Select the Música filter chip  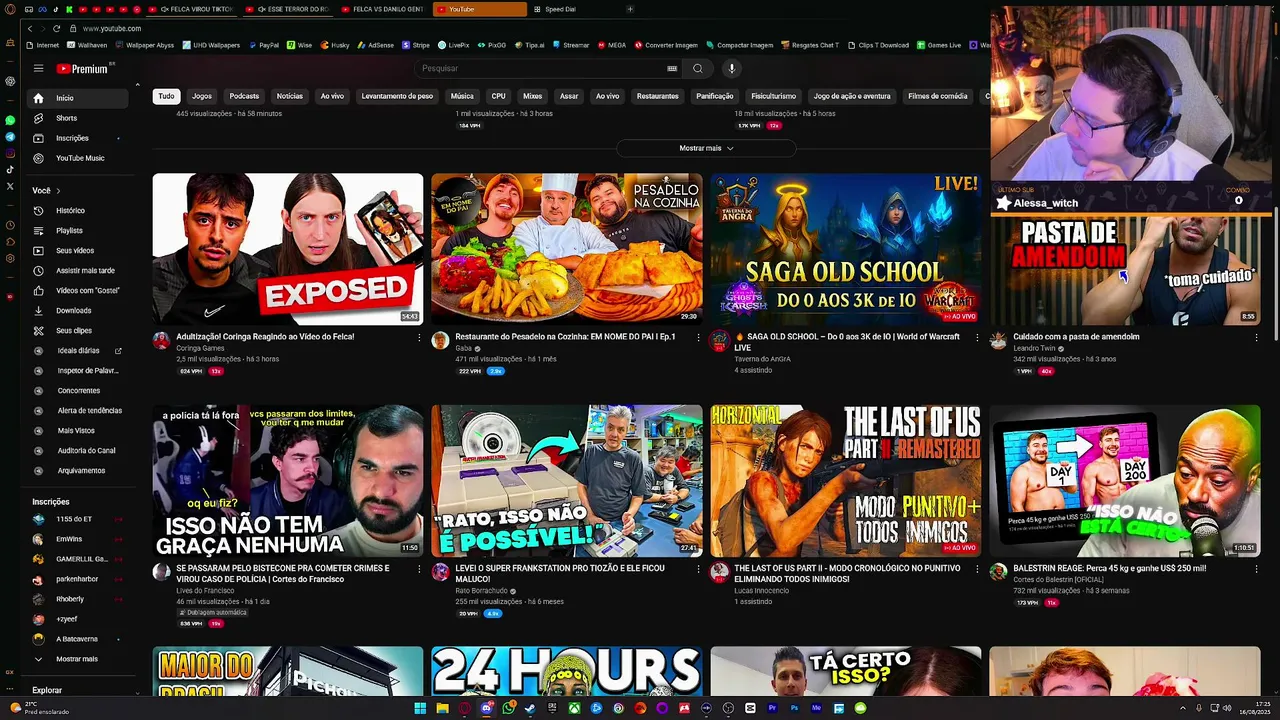462,96
